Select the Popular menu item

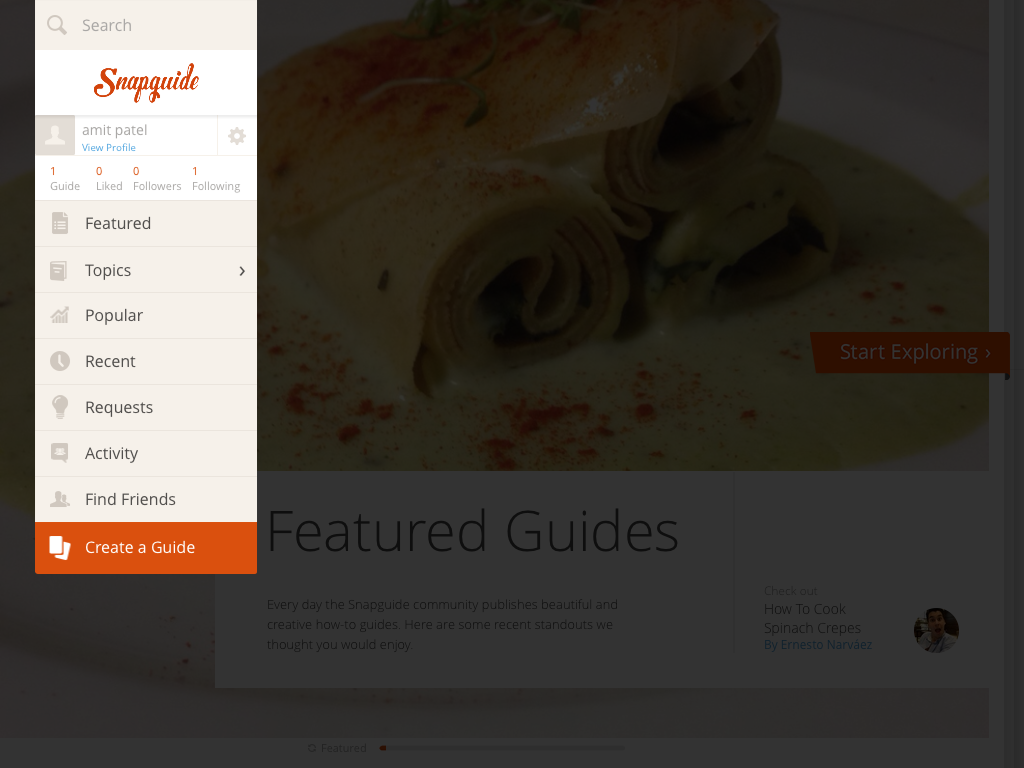[146, 315]
